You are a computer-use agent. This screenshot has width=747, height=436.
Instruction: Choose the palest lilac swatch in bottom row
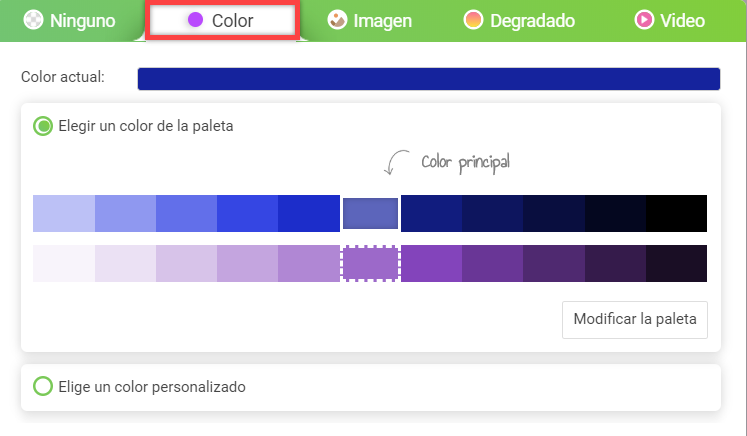click(x=64, y=264)
